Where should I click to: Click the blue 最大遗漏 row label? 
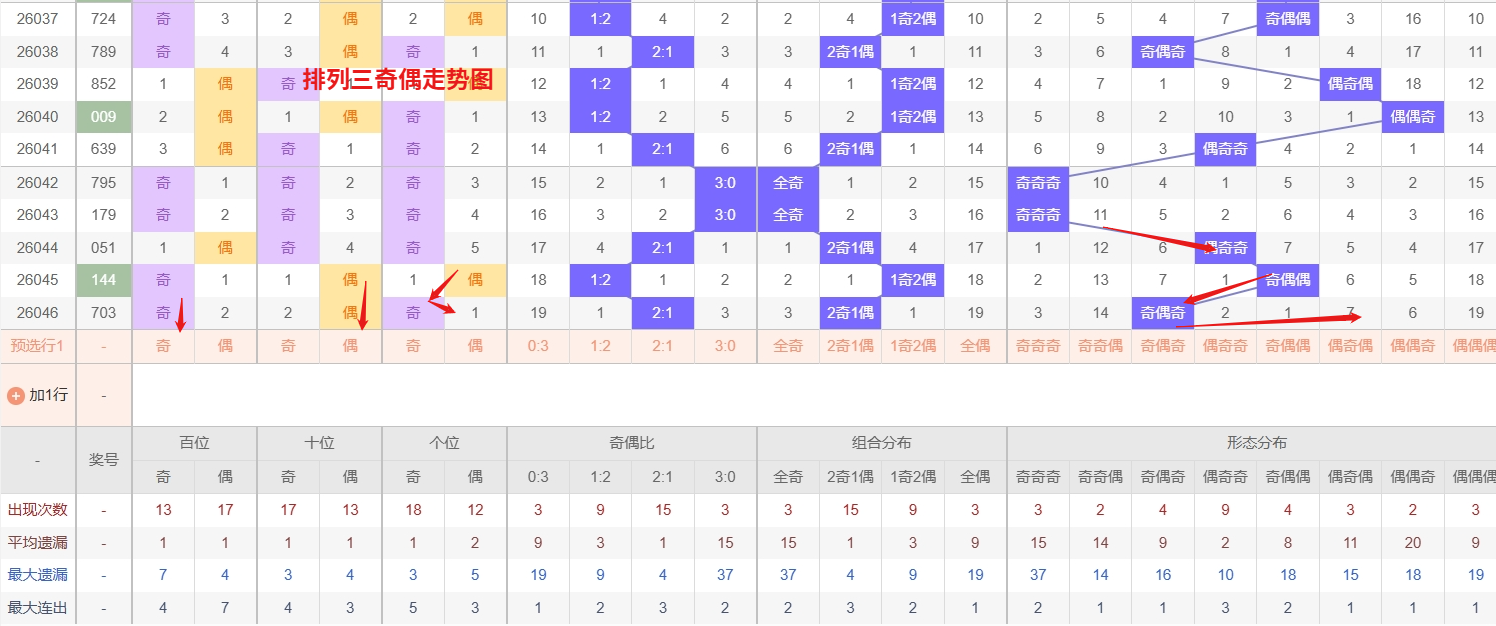coord(38,575)
